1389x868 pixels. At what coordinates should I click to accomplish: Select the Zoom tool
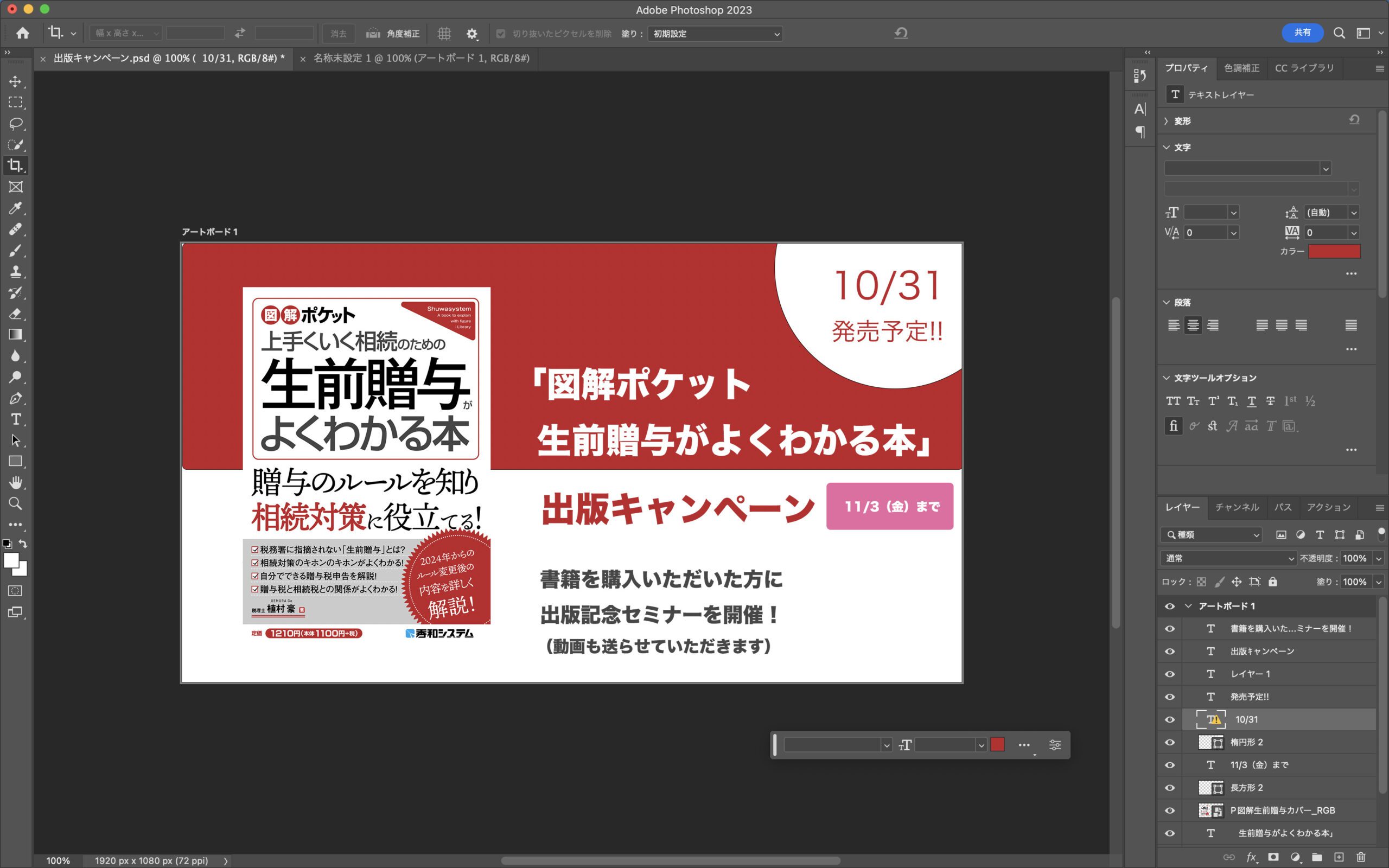coord(16,504)
